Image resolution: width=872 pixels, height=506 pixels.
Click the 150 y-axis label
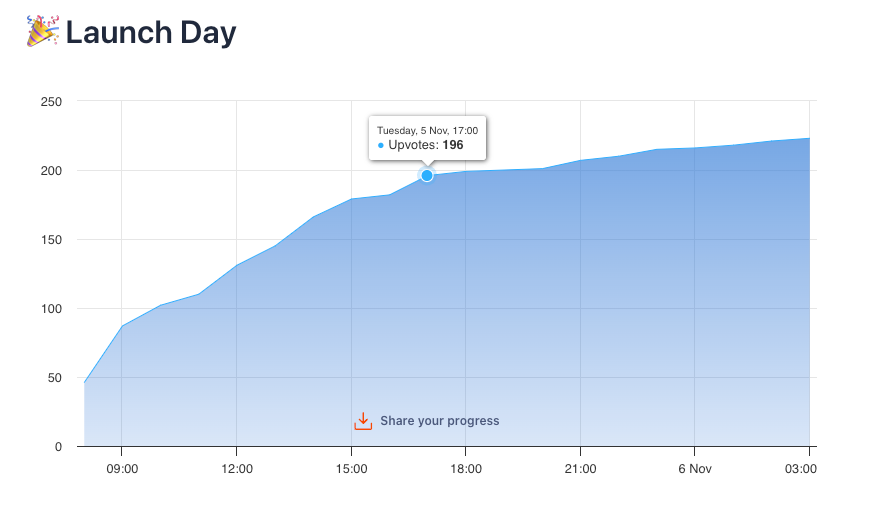coord(51,240)
